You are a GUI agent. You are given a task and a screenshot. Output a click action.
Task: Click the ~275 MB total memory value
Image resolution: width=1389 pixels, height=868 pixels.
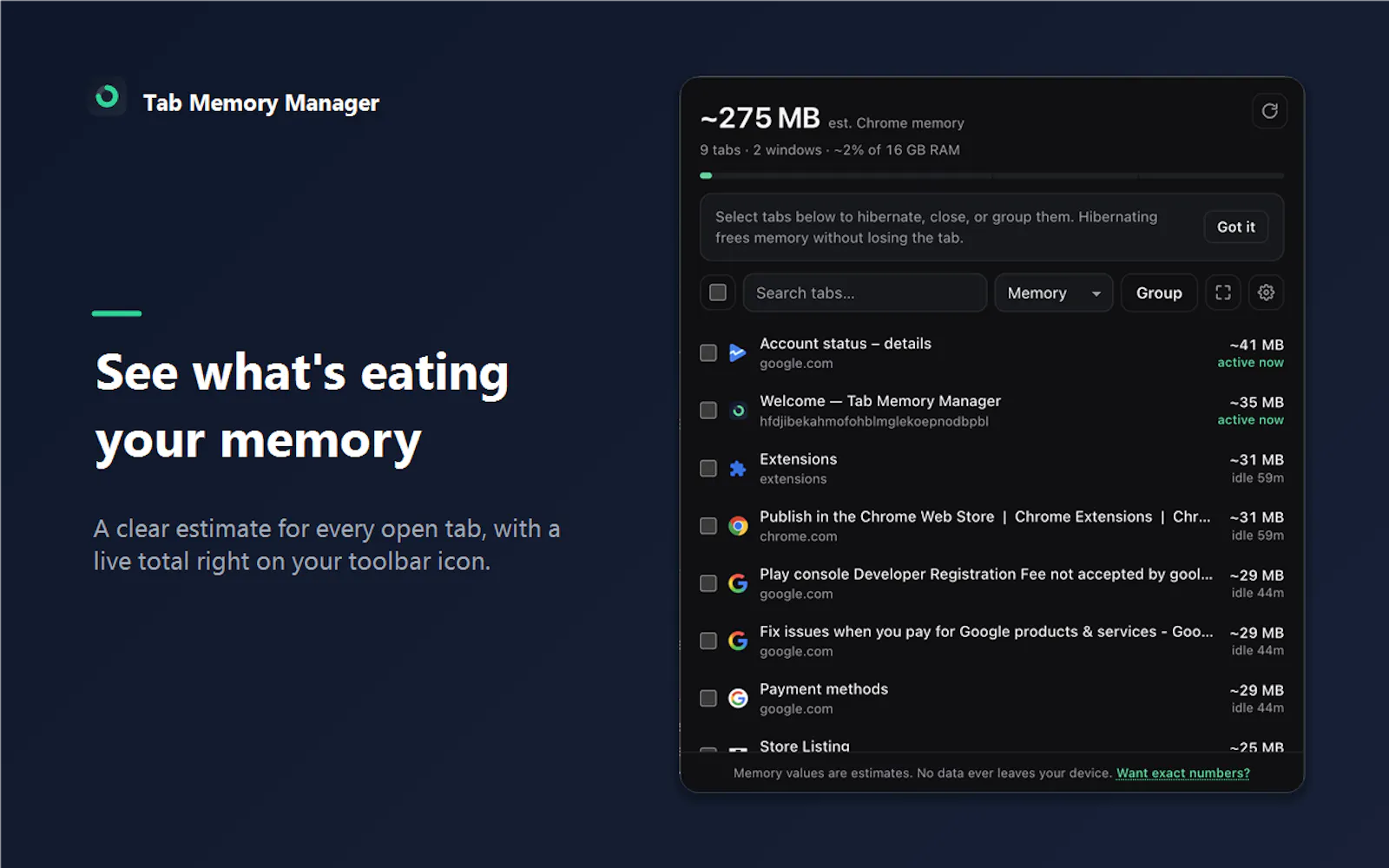(x=760, y=117)
